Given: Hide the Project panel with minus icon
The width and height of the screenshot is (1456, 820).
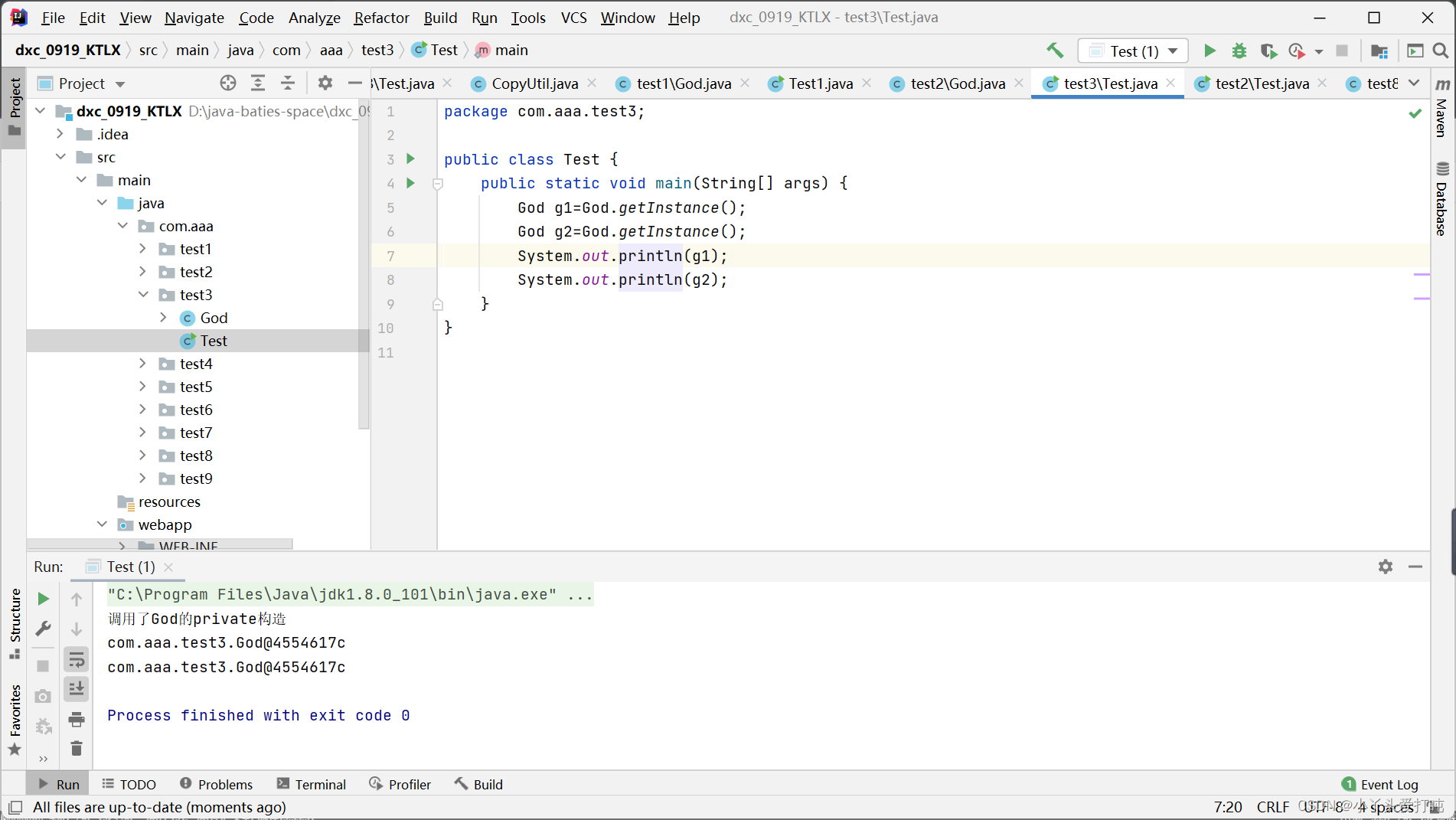Looking at the screenshot, I should (x=354, y=83).
